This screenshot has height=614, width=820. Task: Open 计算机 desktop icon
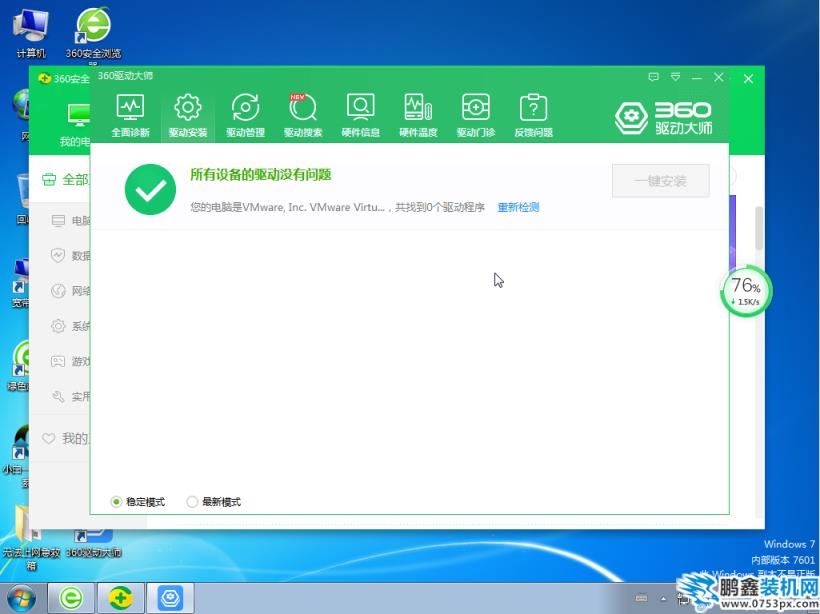point(31,33)
